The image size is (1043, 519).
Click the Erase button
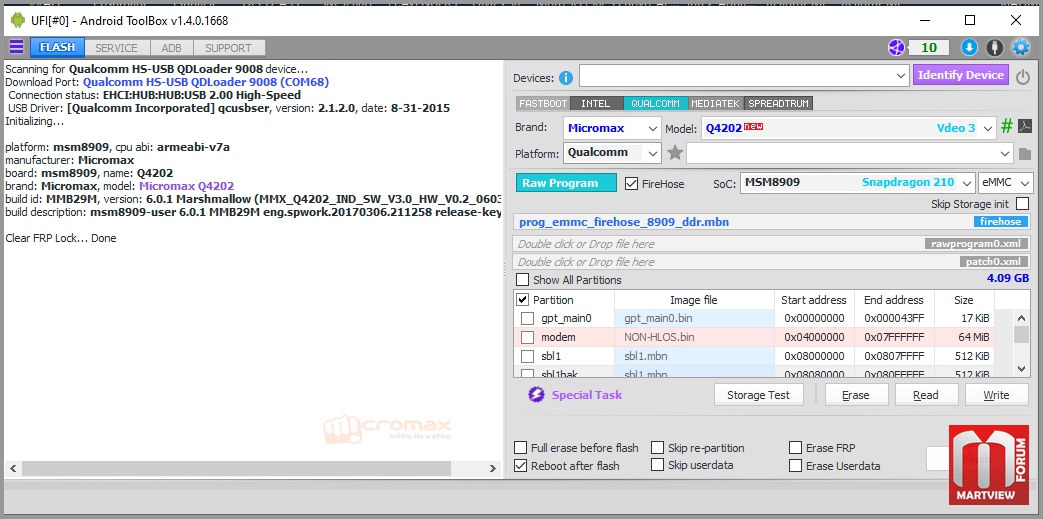coord(856,395)
